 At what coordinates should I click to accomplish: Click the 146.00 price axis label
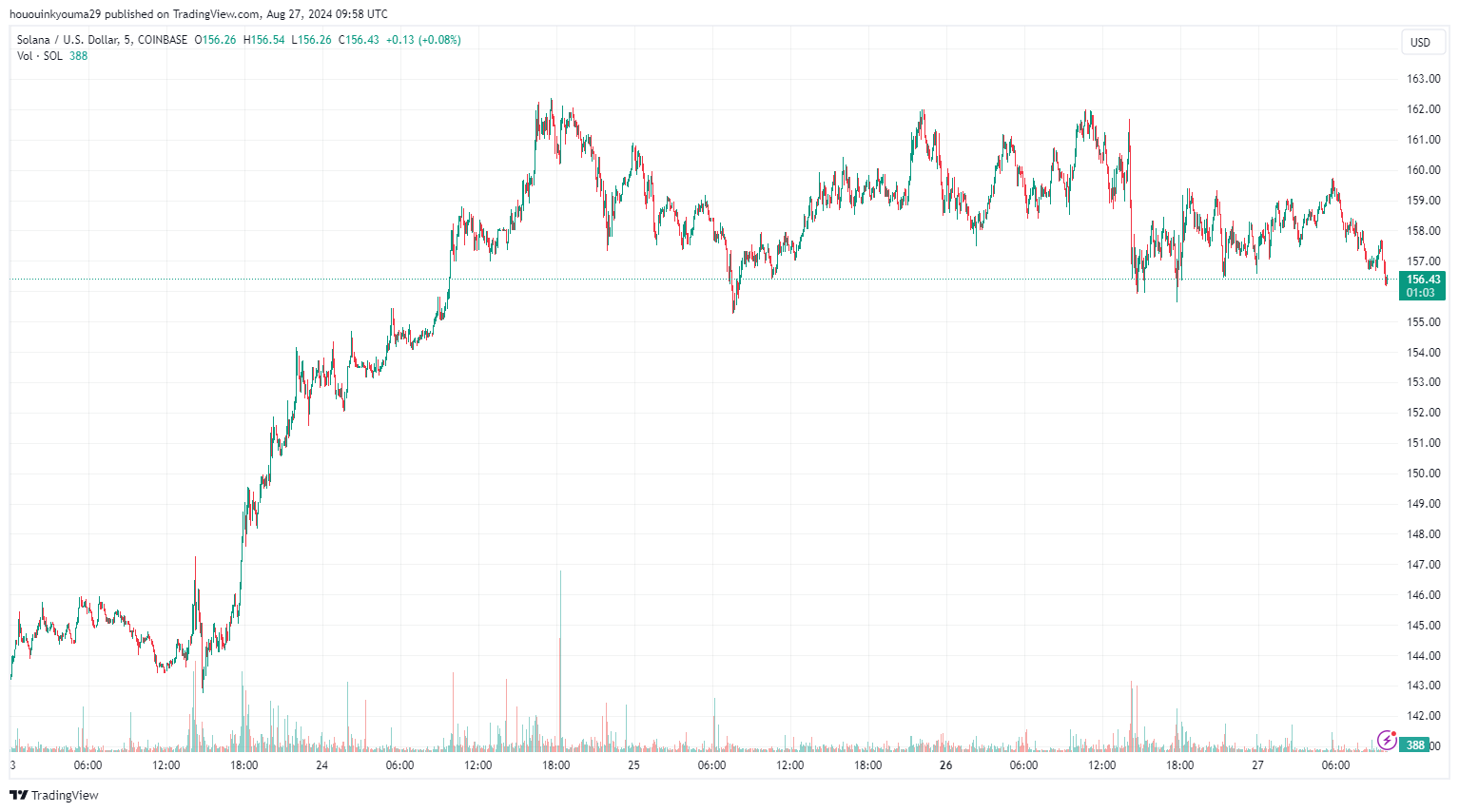[x=1423, y=595]
